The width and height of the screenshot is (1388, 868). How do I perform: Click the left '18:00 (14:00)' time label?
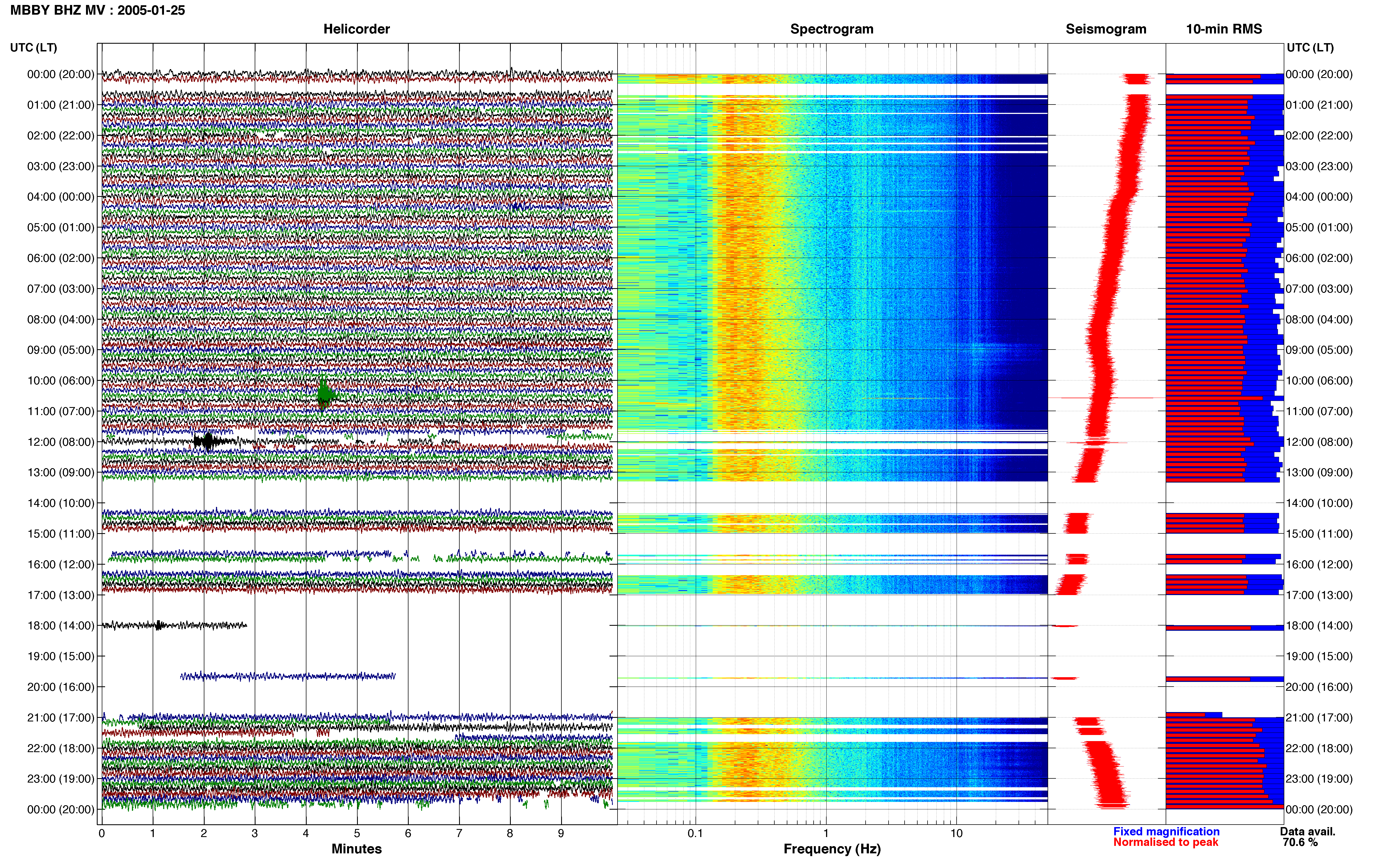[x=61, y=626]
